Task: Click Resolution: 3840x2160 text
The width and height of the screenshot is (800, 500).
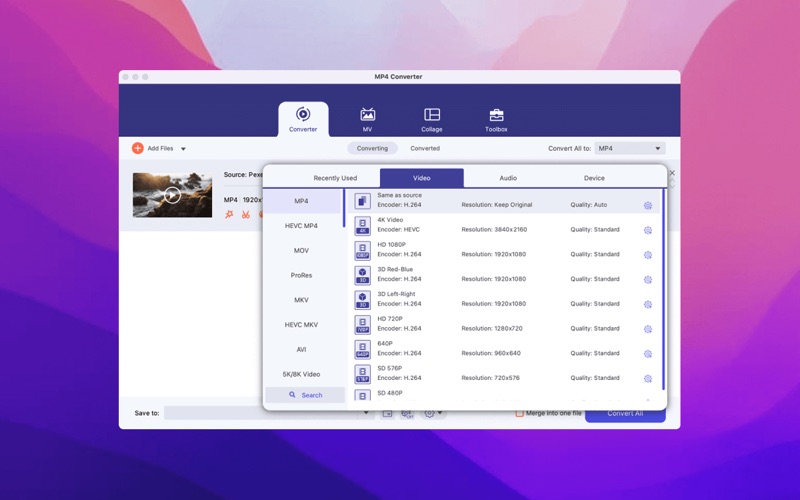Action: [494, 230]
